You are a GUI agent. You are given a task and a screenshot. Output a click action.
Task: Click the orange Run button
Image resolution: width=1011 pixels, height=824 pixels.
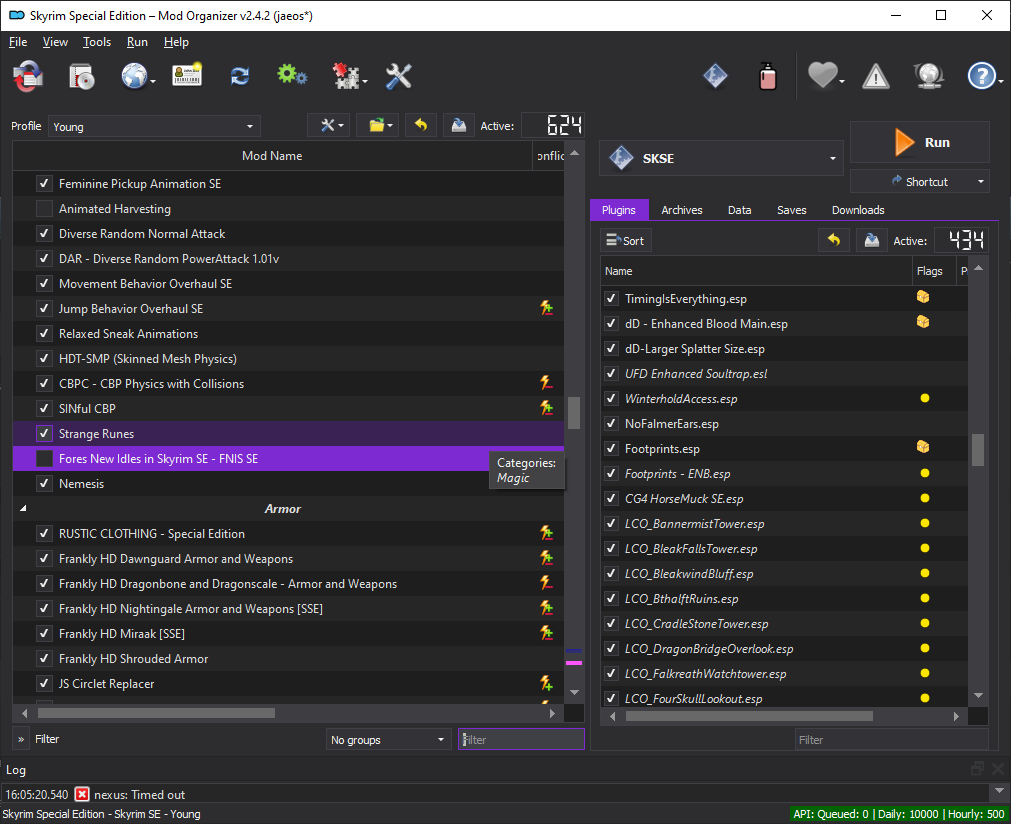pyautogui.click(x=919, y=142)
